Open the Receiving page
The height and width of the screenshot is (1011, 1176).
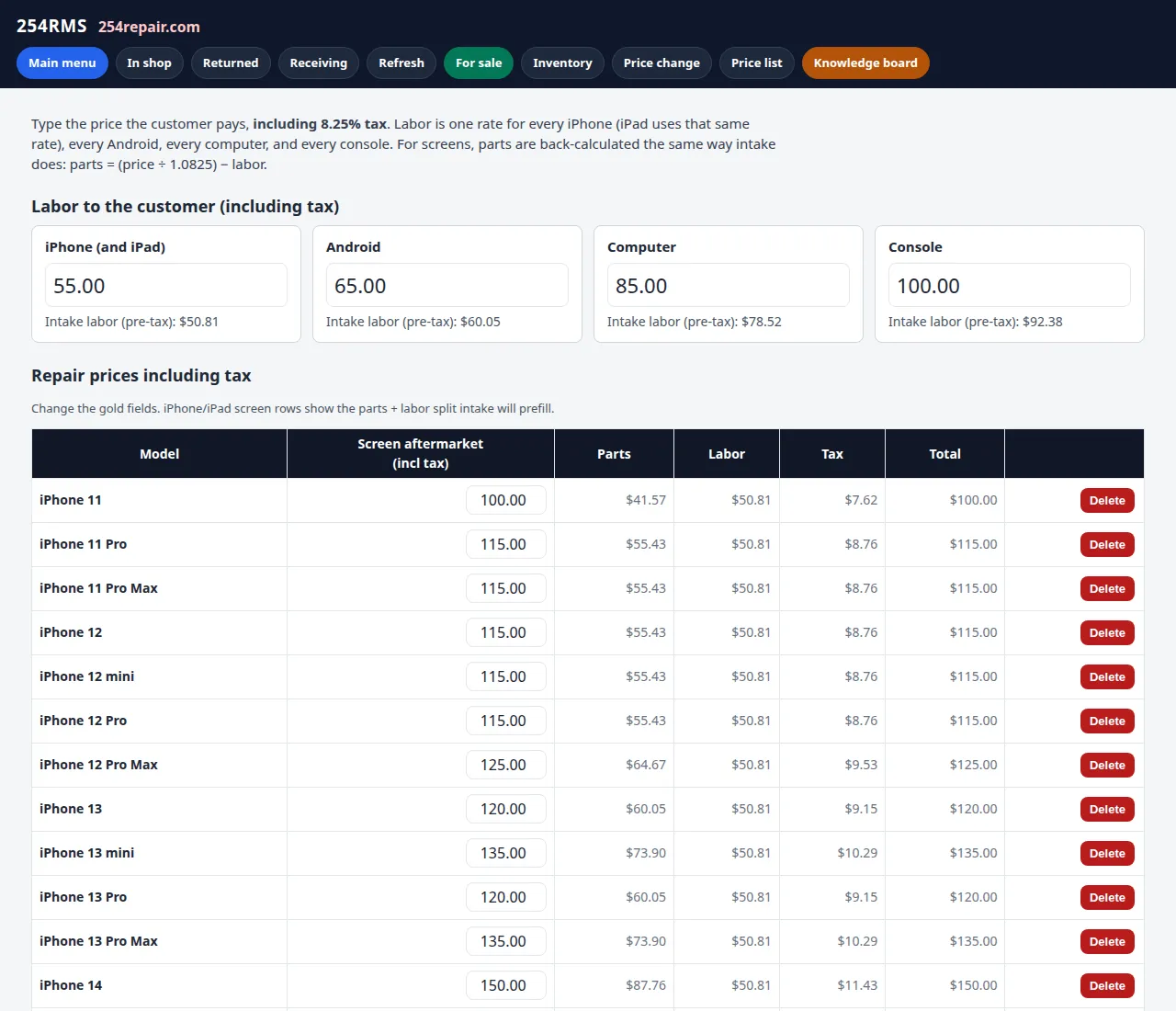tap(319, 62)
